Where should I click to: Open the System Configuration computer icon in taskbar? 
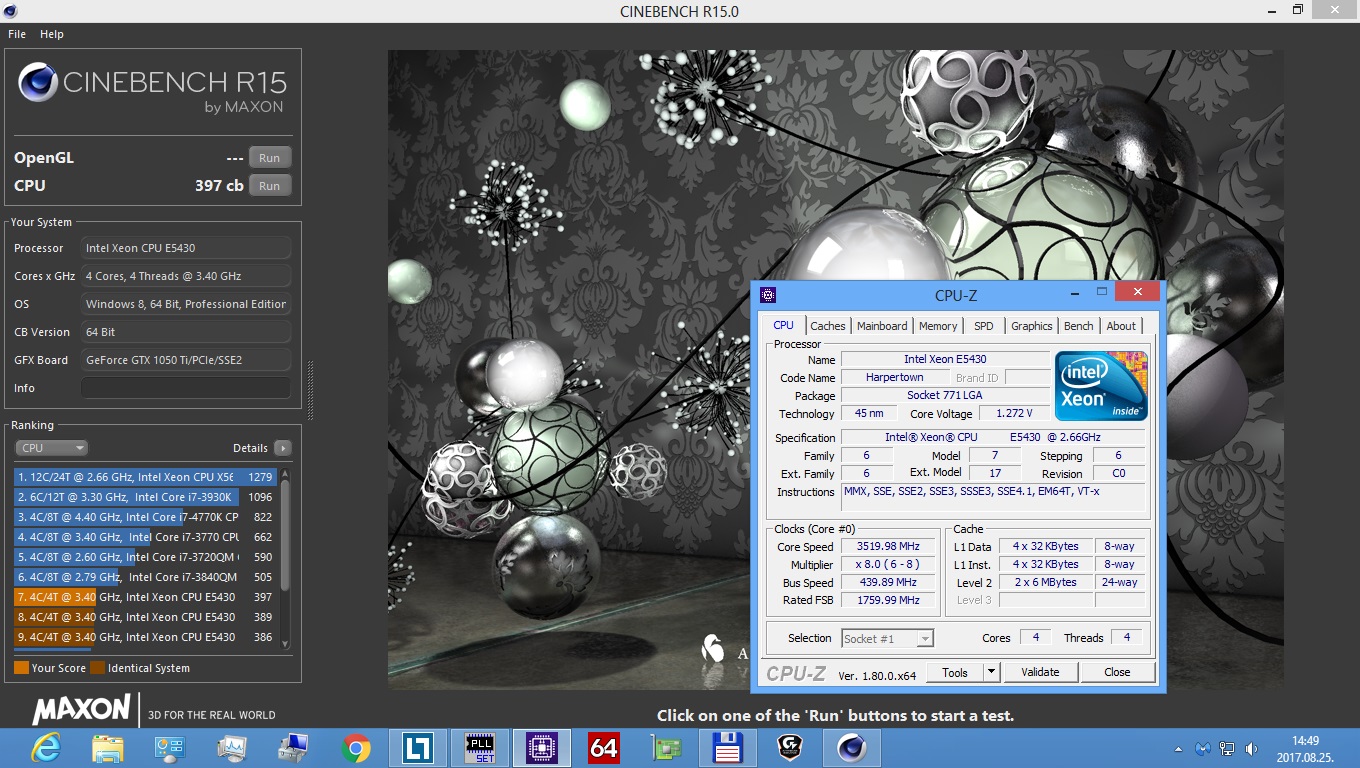point(294,747)
